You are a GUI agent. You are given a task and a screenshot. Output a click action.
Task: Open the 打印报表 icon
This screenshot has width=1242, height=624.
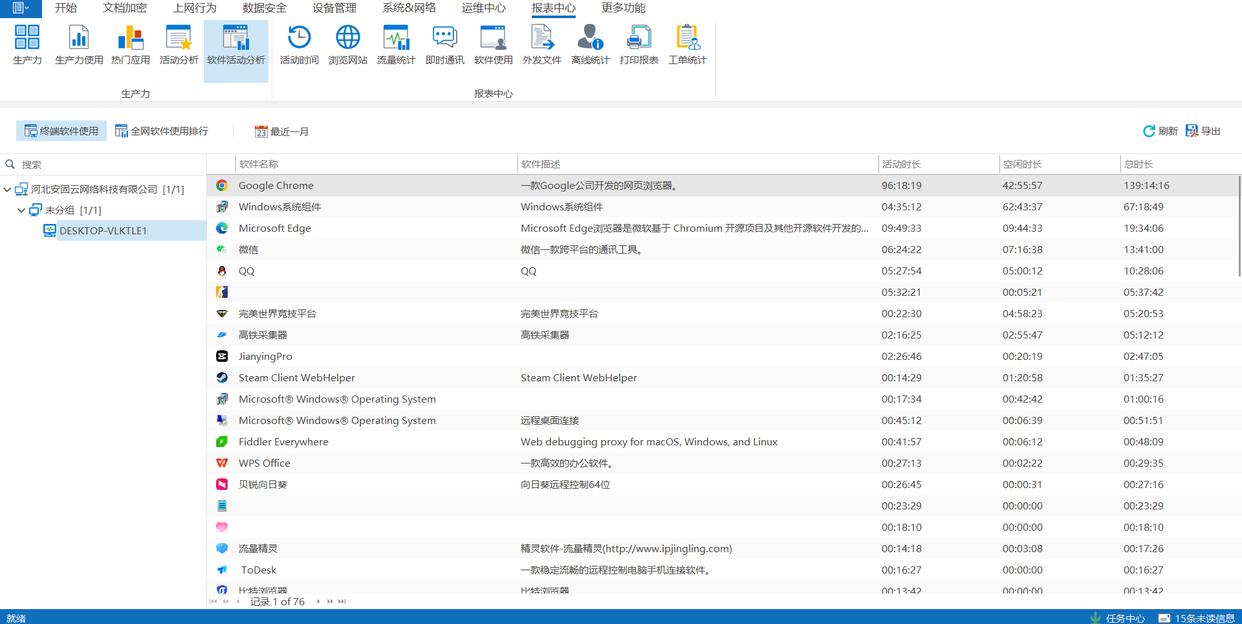click(x=638, y=45)
